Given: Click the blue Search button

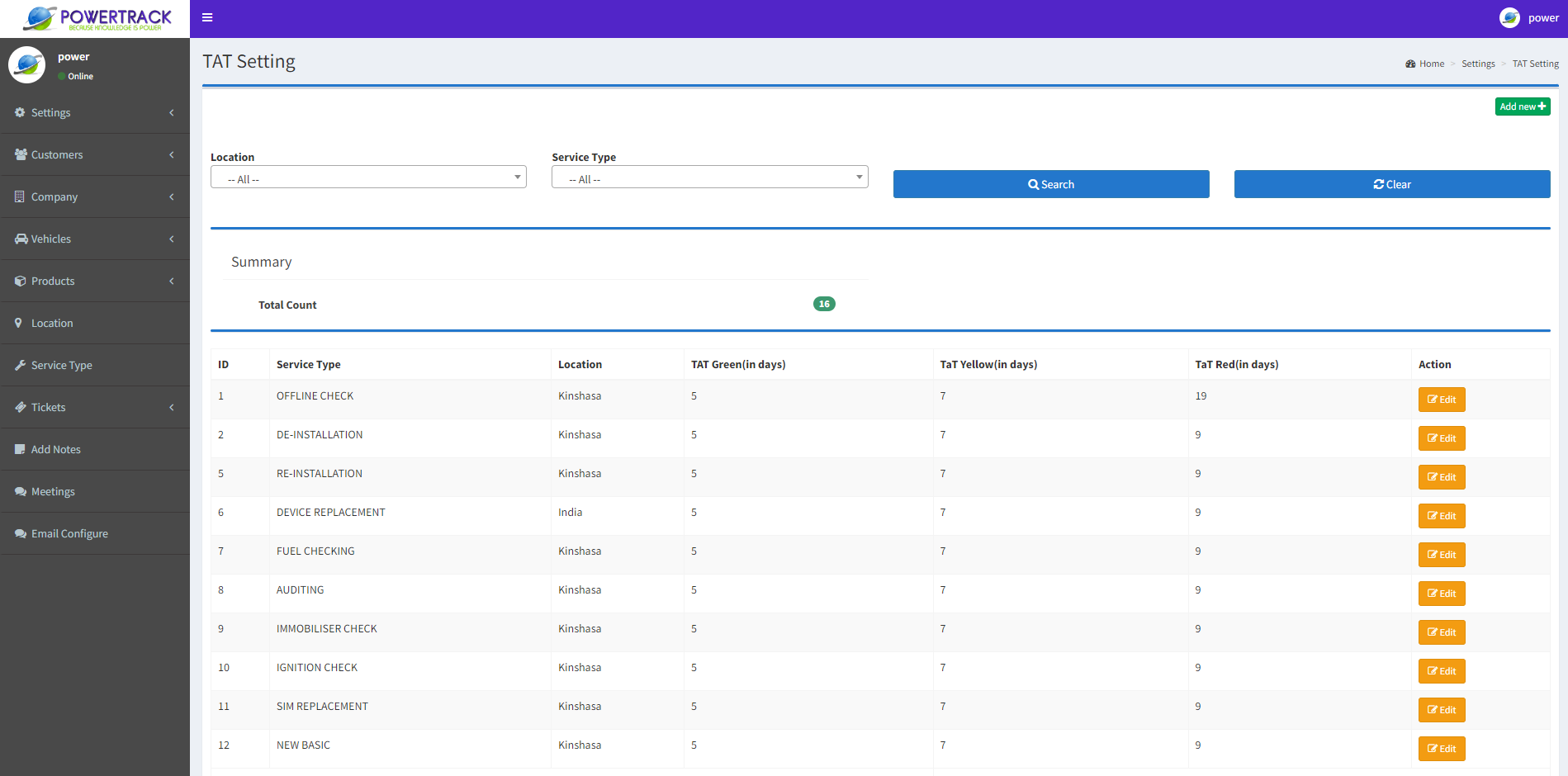Looking at the screenshot, I should coord(1050,184).
